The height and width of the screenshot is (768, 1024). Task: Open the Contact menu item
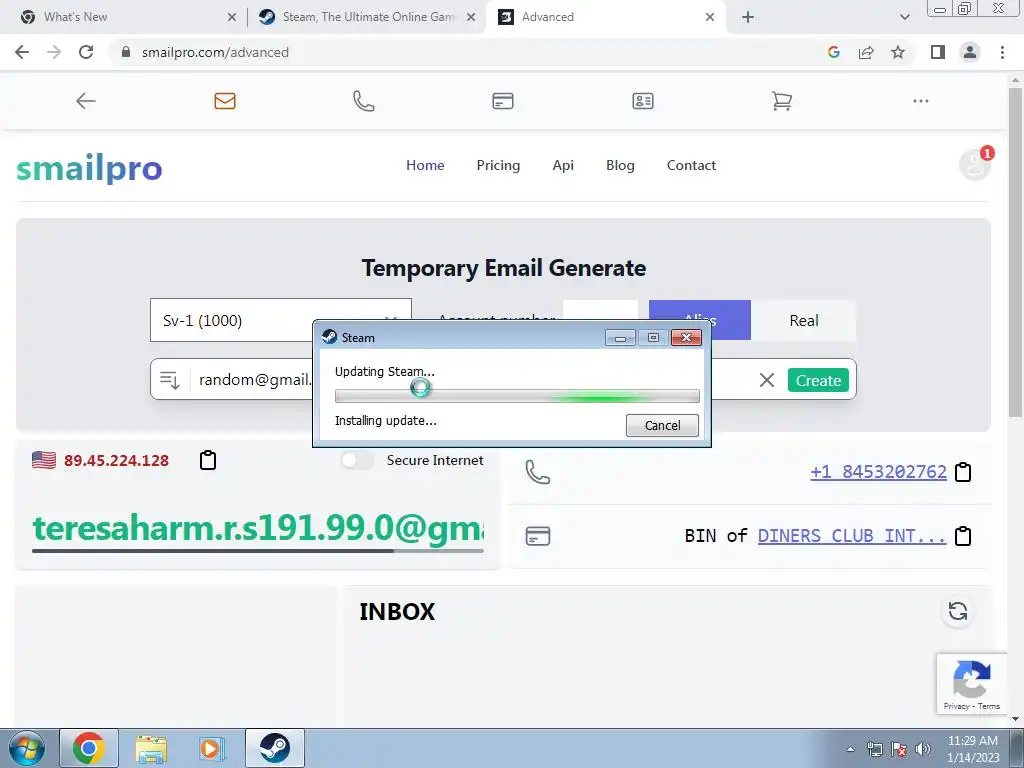[691, 165]
